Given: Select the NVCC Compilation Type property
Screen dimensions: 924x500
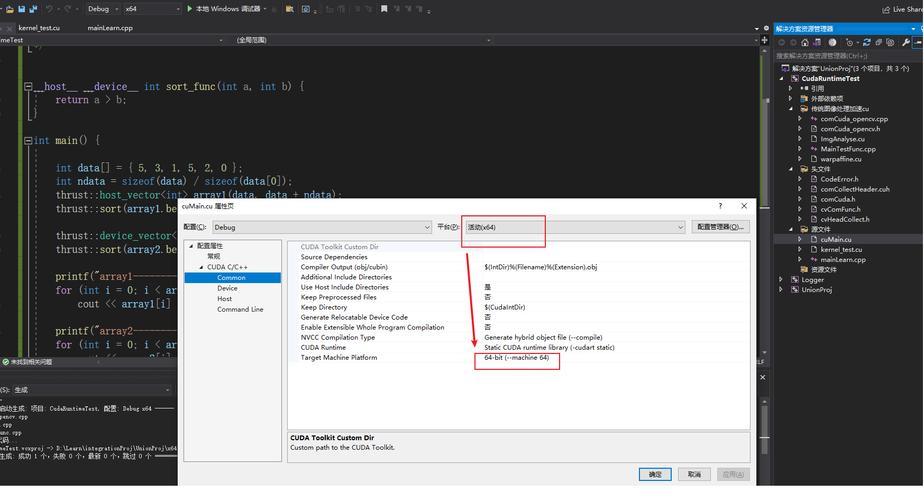Looking at the screenshot, I should (519, 338).
